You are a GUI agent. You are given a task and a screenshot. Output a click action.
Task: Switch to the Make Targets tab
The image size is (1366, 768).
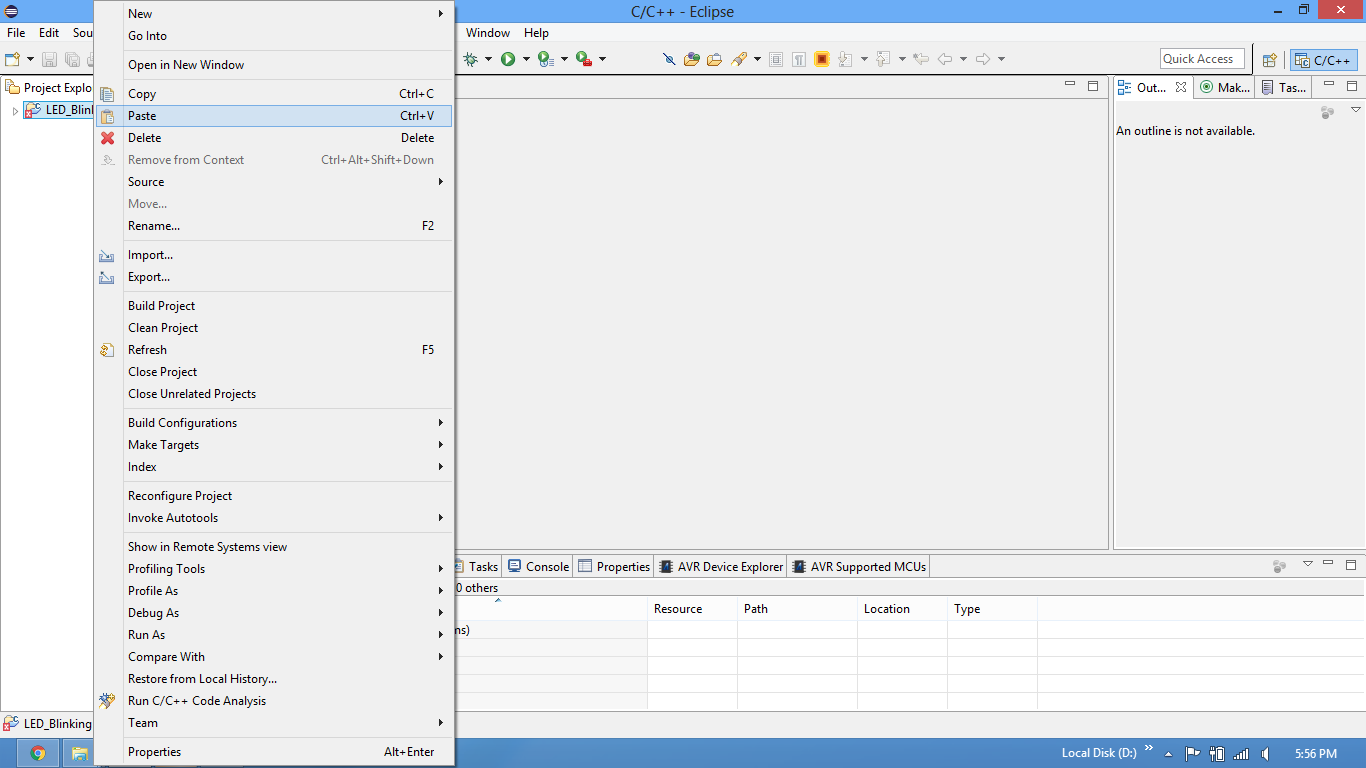pyautogui.click(x=1226, y=88)
